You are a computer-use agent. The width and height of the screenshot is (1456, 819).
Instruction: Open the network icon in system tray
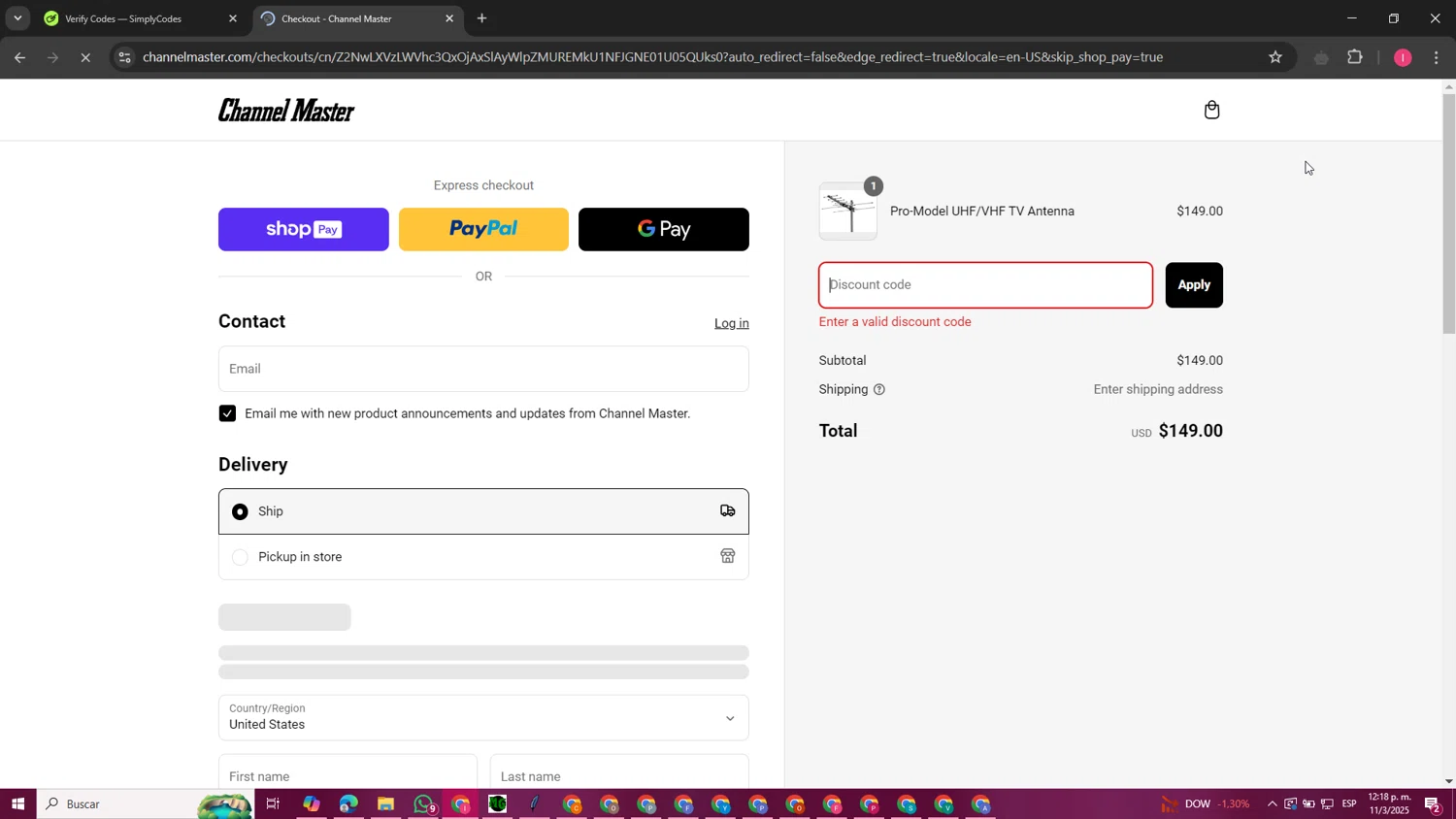click(1327, 803)
